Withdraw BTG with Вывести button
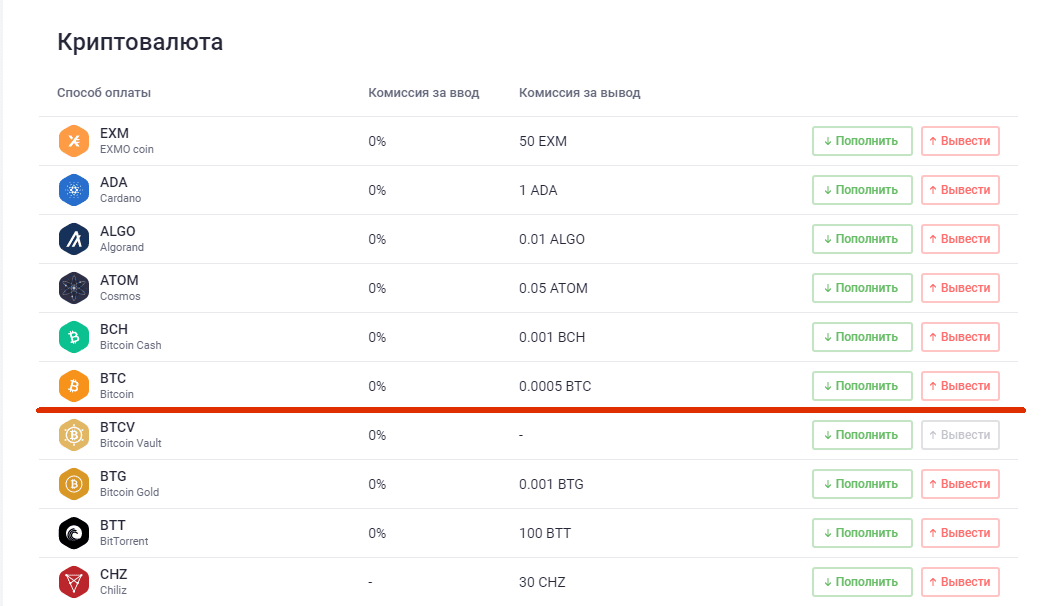Viewport: 1048px width, 606px height. click(960, 484)
